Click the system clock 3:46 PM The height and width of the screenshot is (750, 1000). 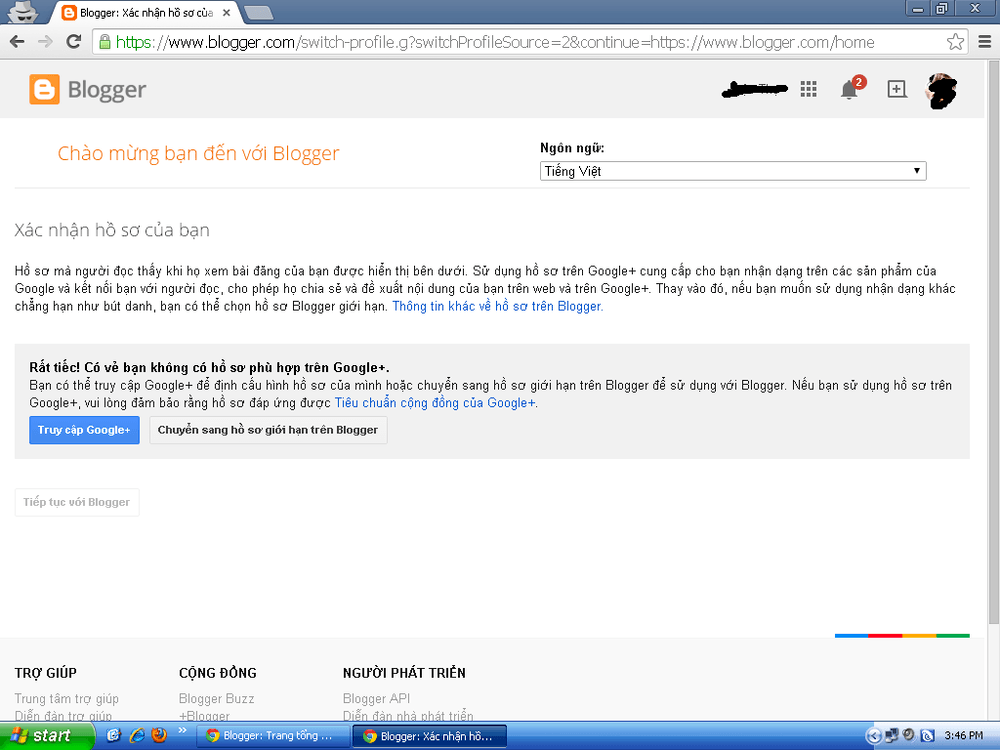(963, 736)
